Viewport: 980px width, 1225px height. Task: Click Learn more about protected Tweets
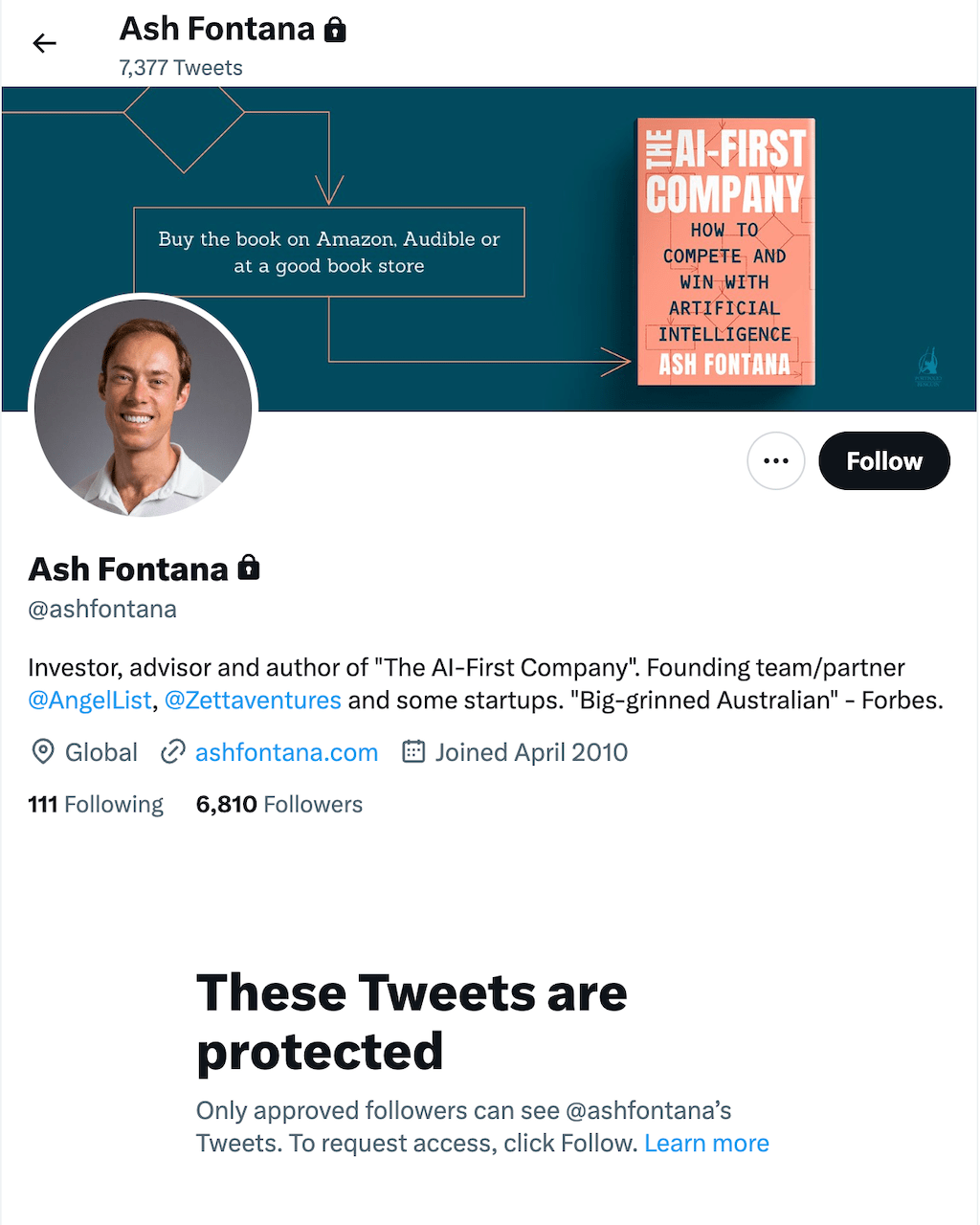[x=706, y=1144]
